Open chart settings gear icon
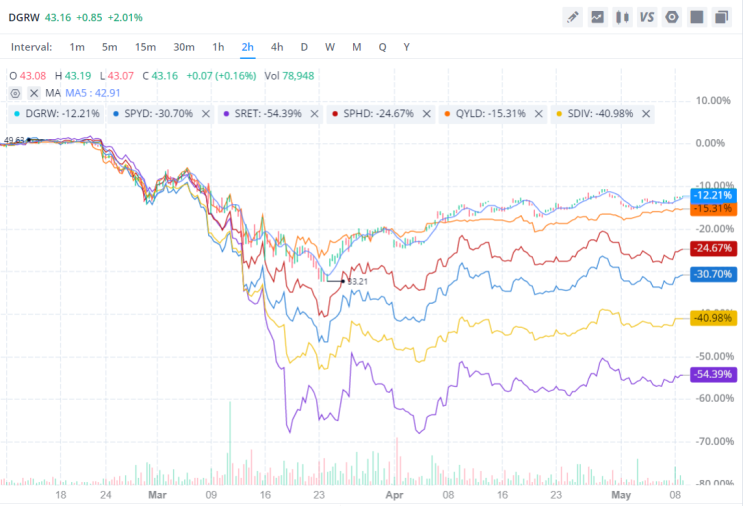Screen dimensions: 743x506 click(672, 18)
